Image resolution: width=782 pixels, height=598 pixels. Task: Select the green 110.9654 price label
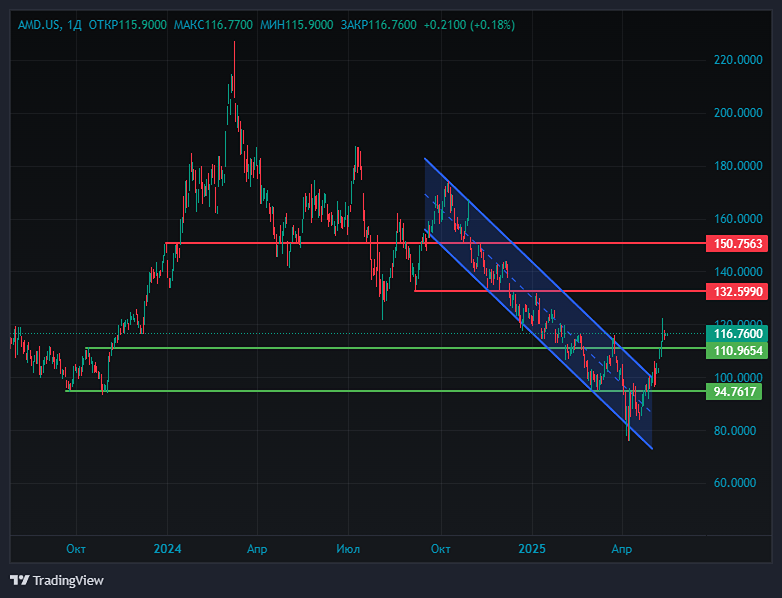(737, 350)
